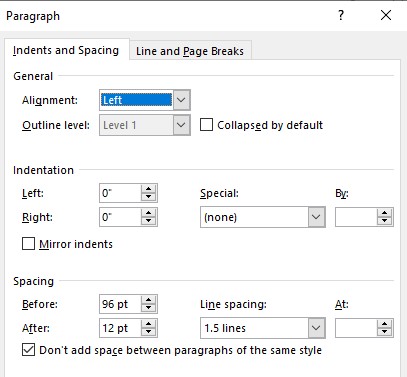Switch to the Line and Page Breaks tab

(190, 51)
